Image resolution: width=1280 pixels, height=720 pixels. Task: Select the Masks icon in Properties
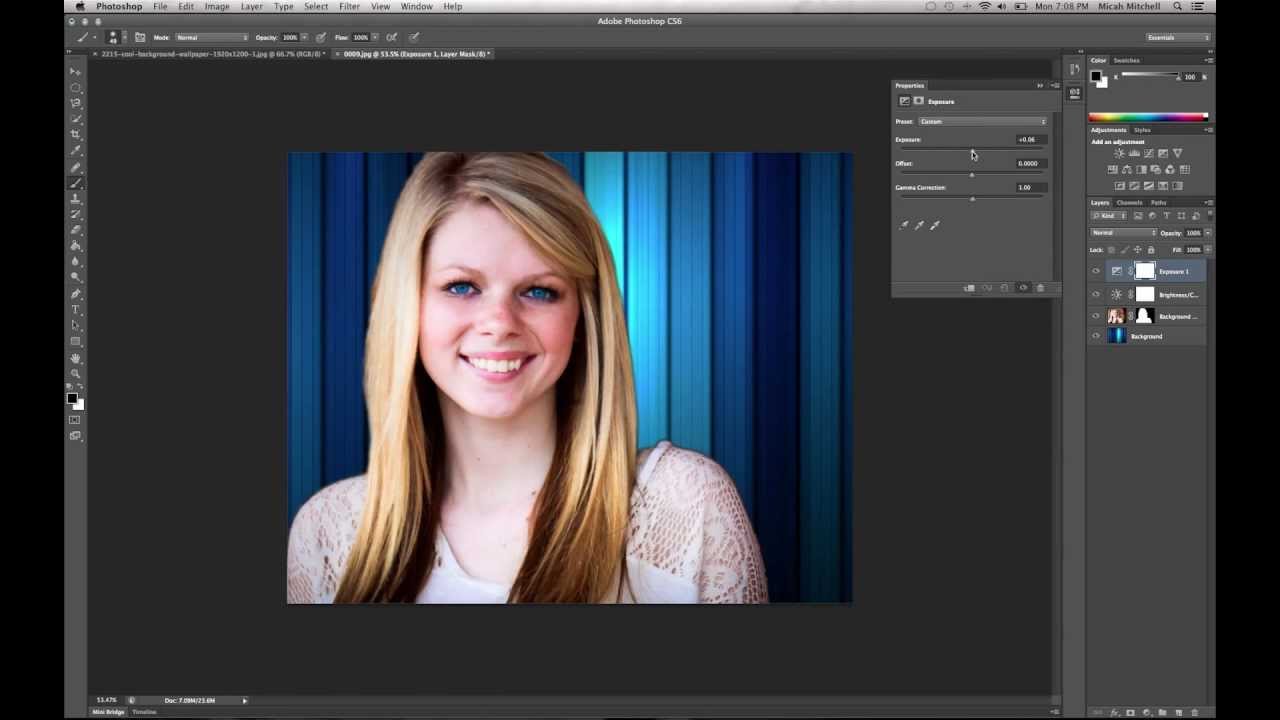click(918, 101)
